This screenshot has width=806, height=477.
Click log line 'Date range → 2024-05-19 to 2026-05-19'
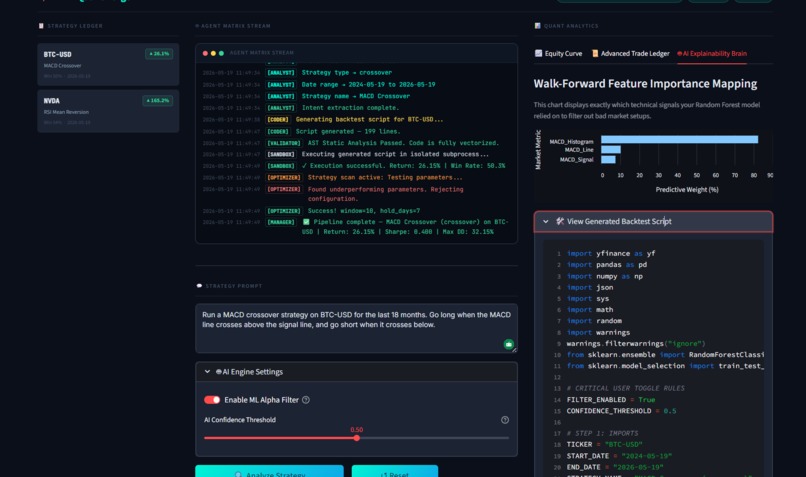(x=368, y=84)
